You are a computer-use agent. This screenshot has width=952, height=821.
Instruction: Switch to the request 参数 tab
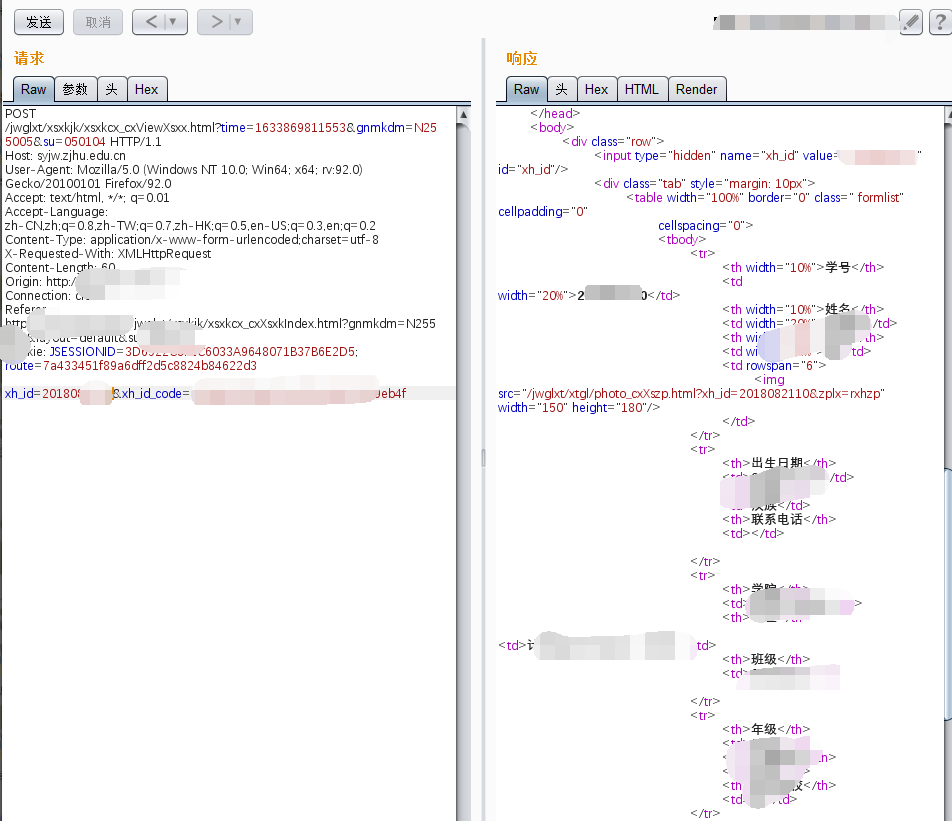pos(75,89)
